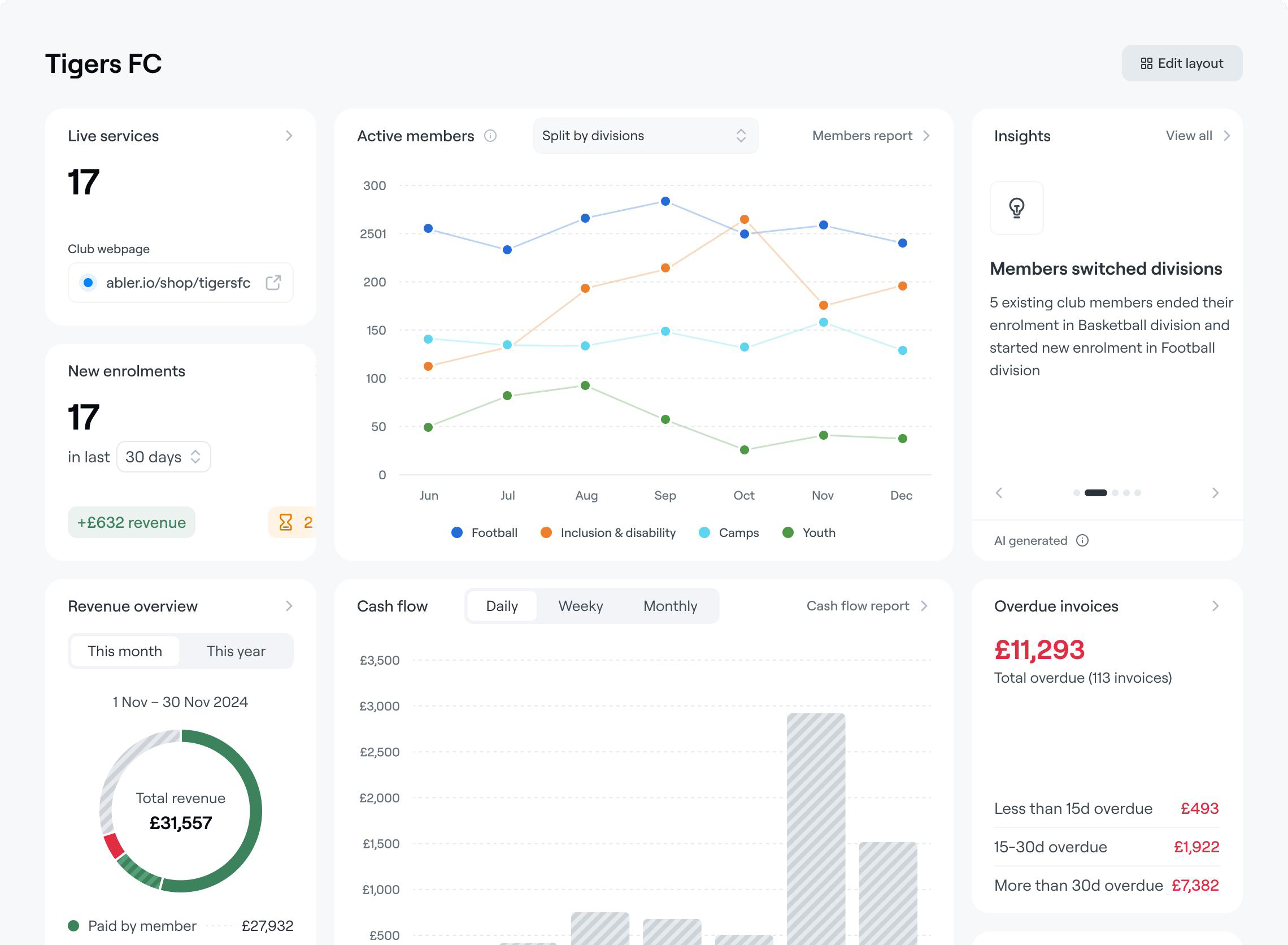The image size is (1288, 945).
Task: Click 15-30d overdue row
Action: click(x=1106, y=847)
